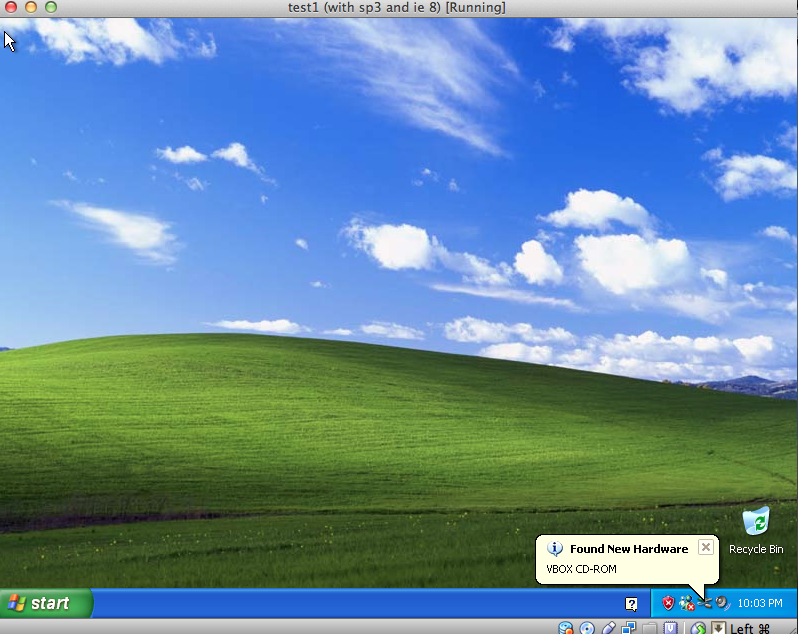The width and height of the screenshot is (798, 634).
Task: Click the Found New Hardware balloon title
Action: pyautogui.click(x=629, y=549)
